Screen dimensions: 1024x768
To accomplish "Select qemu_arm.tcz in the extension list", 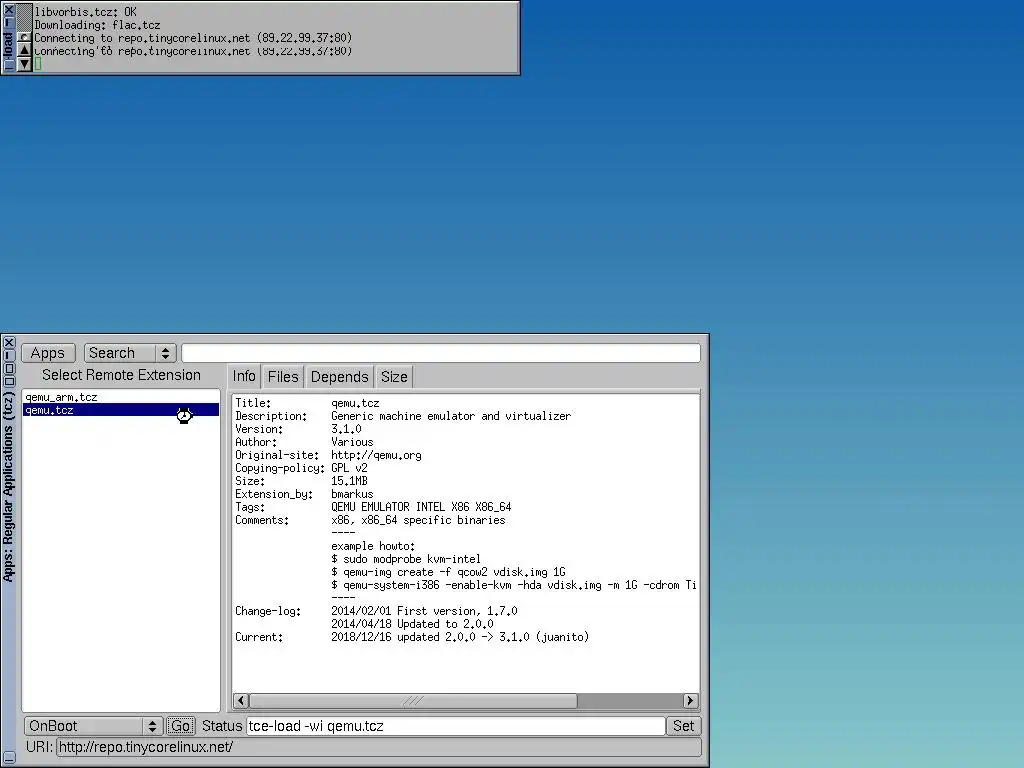I will (x=121, y=397).
